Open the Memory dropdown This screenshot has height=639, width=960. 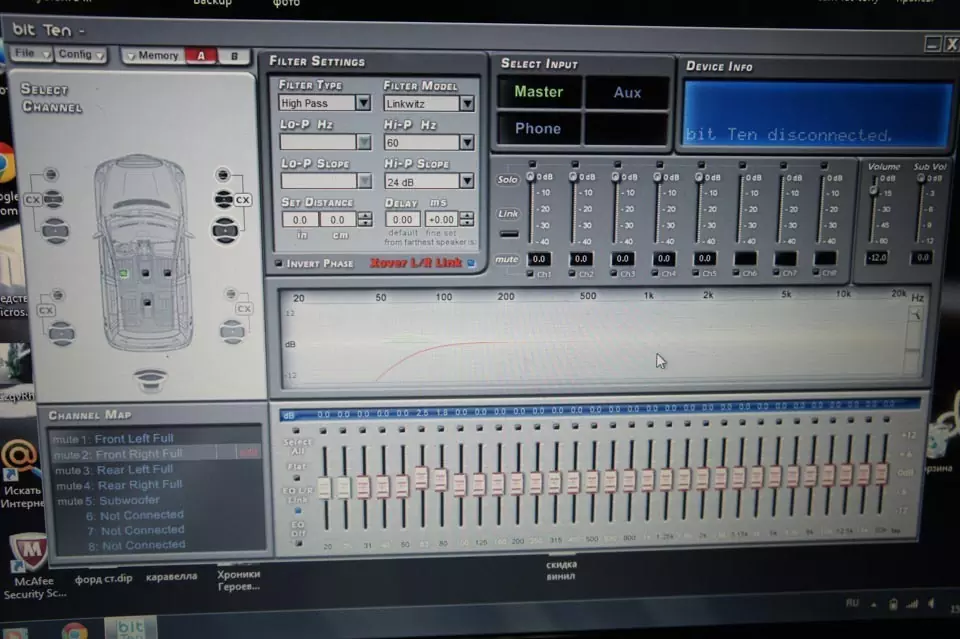(152, 56)
